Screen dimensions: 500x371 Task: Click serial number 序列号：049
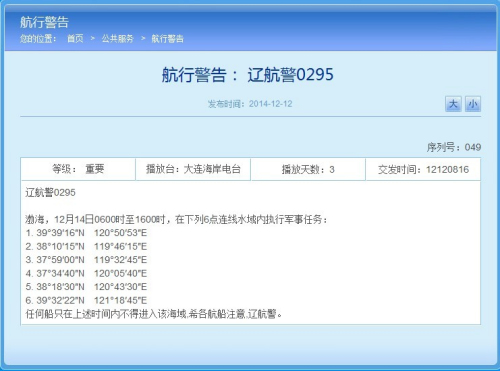click(454, 147)
